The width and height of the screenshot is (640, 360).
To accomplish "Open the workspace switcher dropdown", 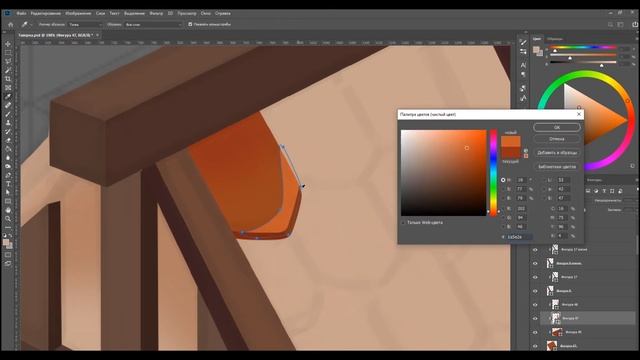I will [621, 24].
